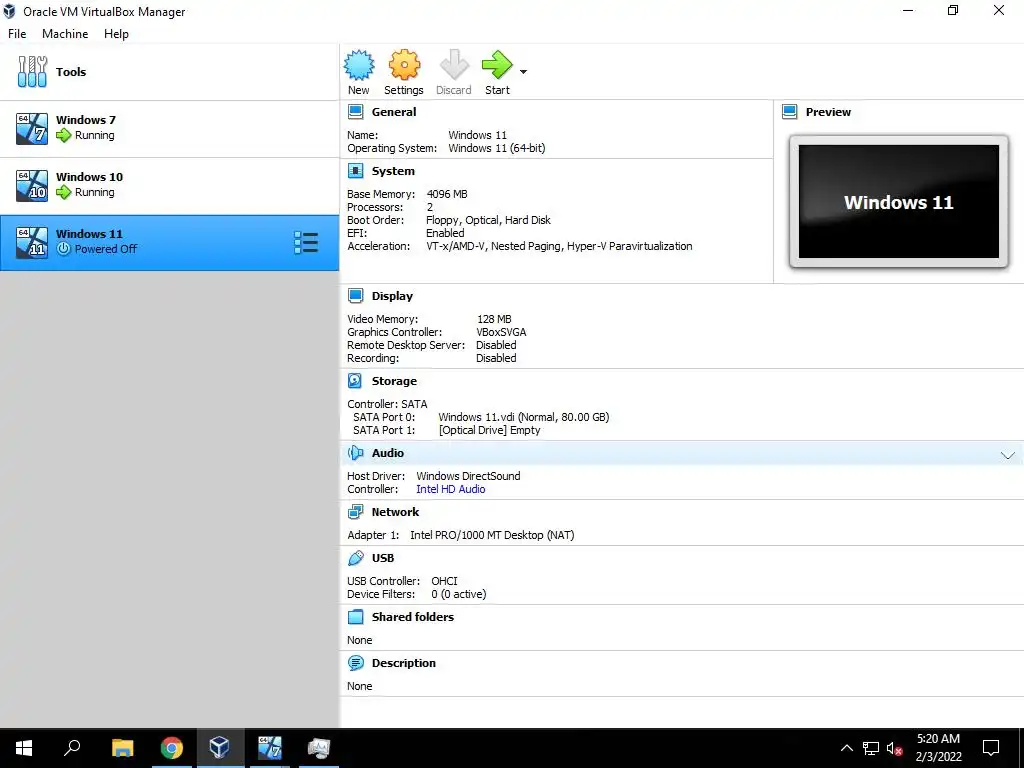
Task: Open the File menu
Action: point(17,34)
